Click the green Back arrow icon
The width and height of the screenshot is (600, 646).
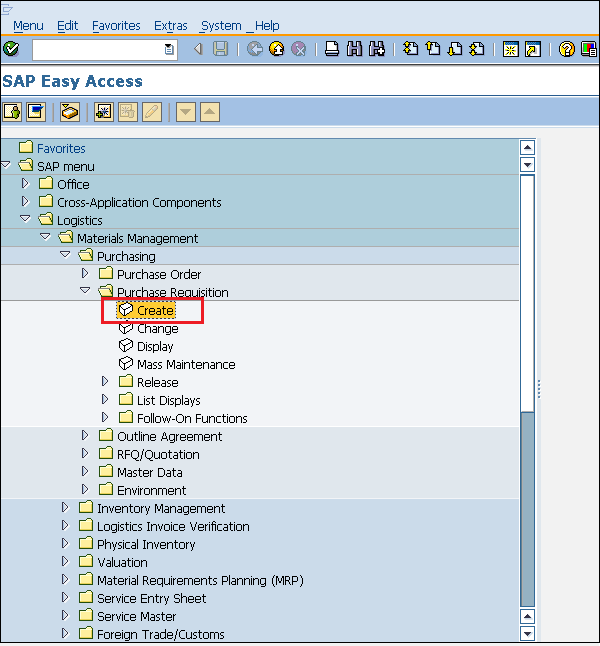(x=255, y=49)
